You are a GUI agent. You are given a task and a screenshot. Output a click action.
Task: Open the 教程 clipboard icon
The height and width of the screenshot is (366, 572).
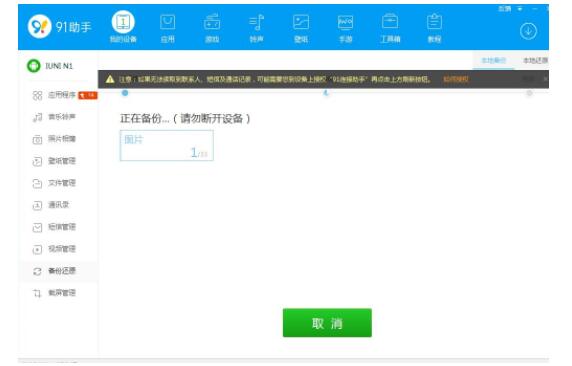434,28
